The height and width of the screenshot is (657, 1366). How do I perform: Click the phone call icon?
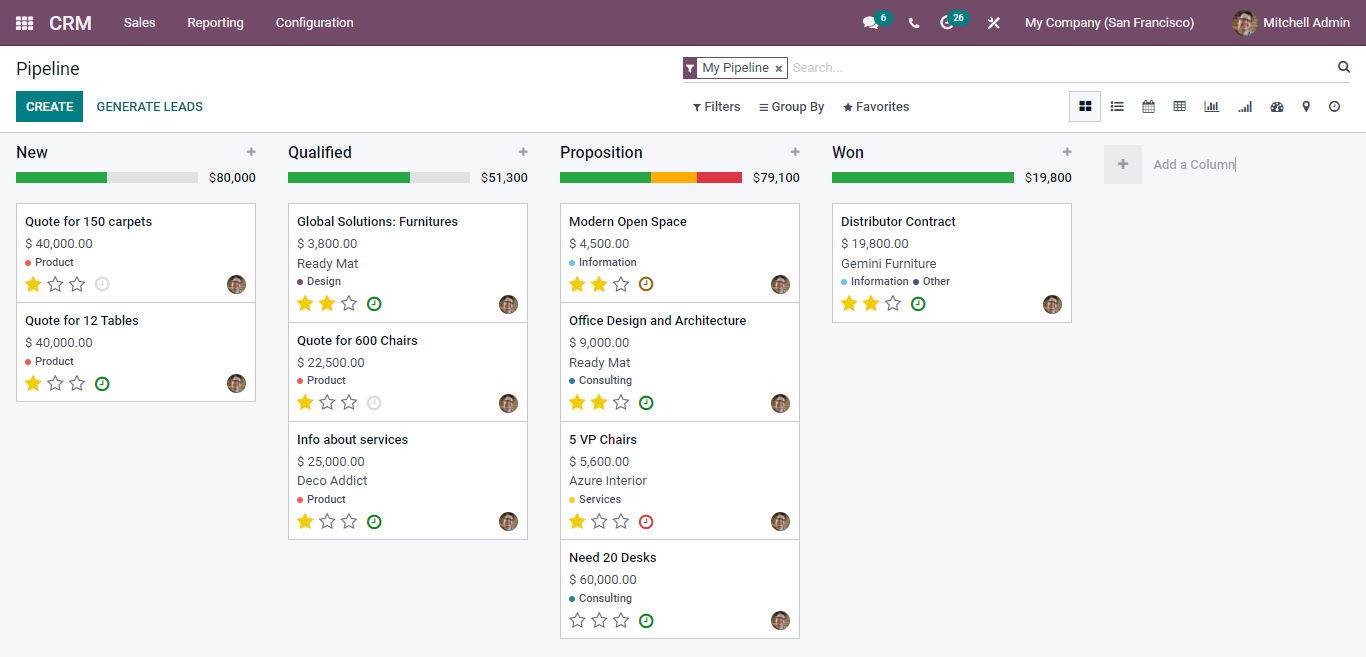pos(914,23)
